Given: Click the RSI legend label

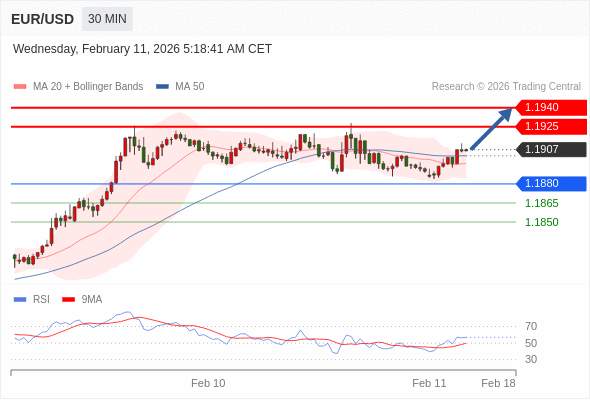Looking at the screenshot, I should coord(41,300).
